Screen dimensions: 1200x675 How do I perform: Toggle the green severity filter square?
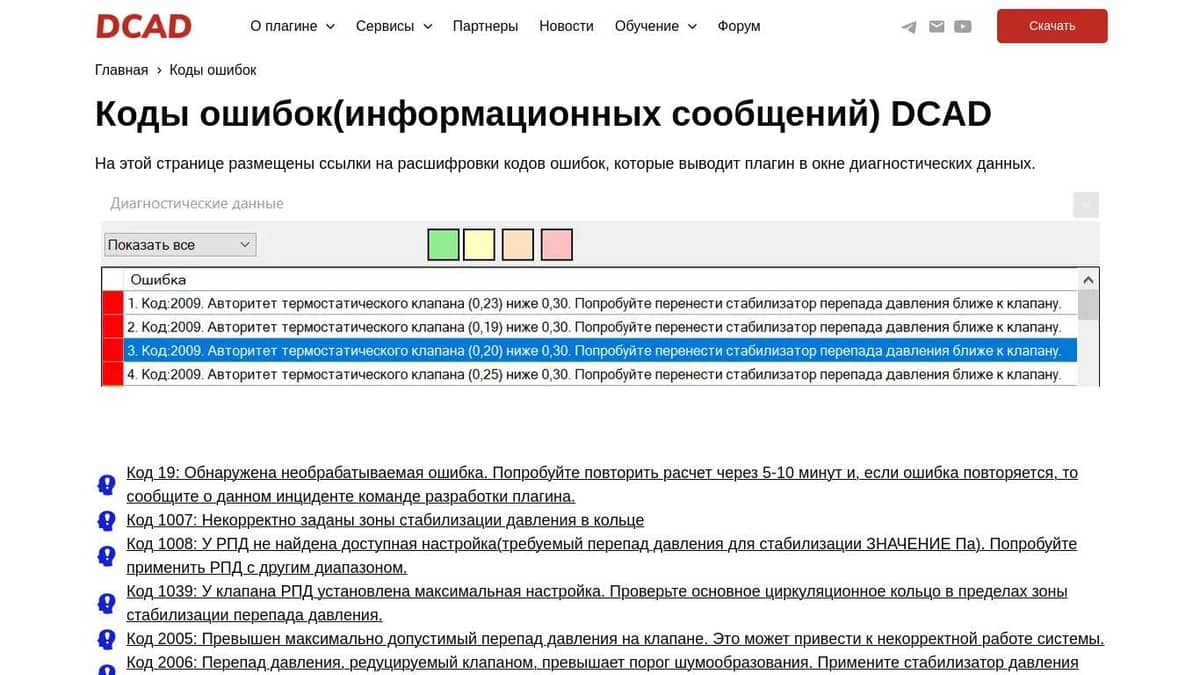pos(443,244)
